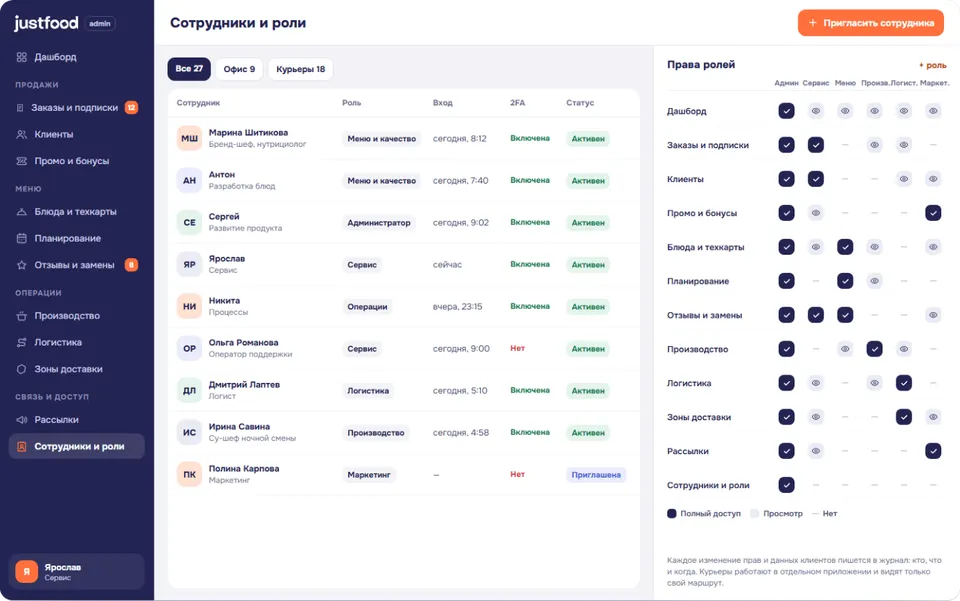
Task: Click the Ирина Савина employee name
Action: click(x=239, y=427)
